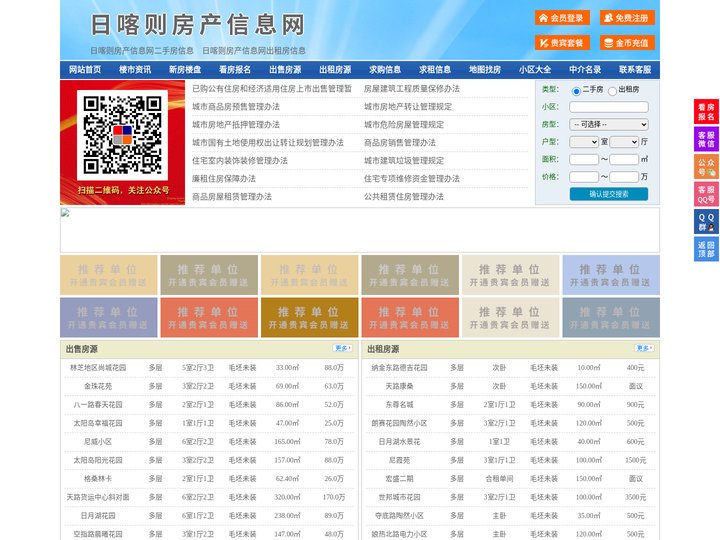Click the 小区 name input field
The image size is (720, 540).
[609, 107]
